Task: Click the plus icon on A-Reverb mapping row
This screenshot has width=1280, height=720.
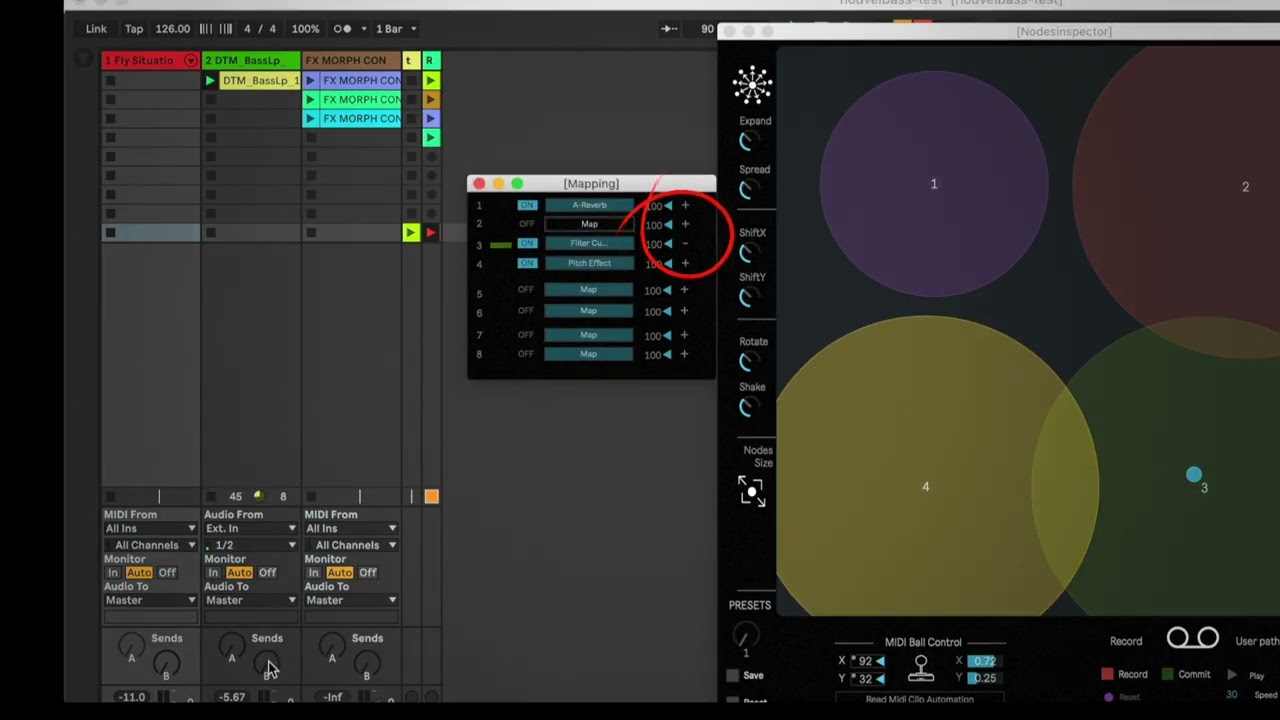Action: (685, 205)
